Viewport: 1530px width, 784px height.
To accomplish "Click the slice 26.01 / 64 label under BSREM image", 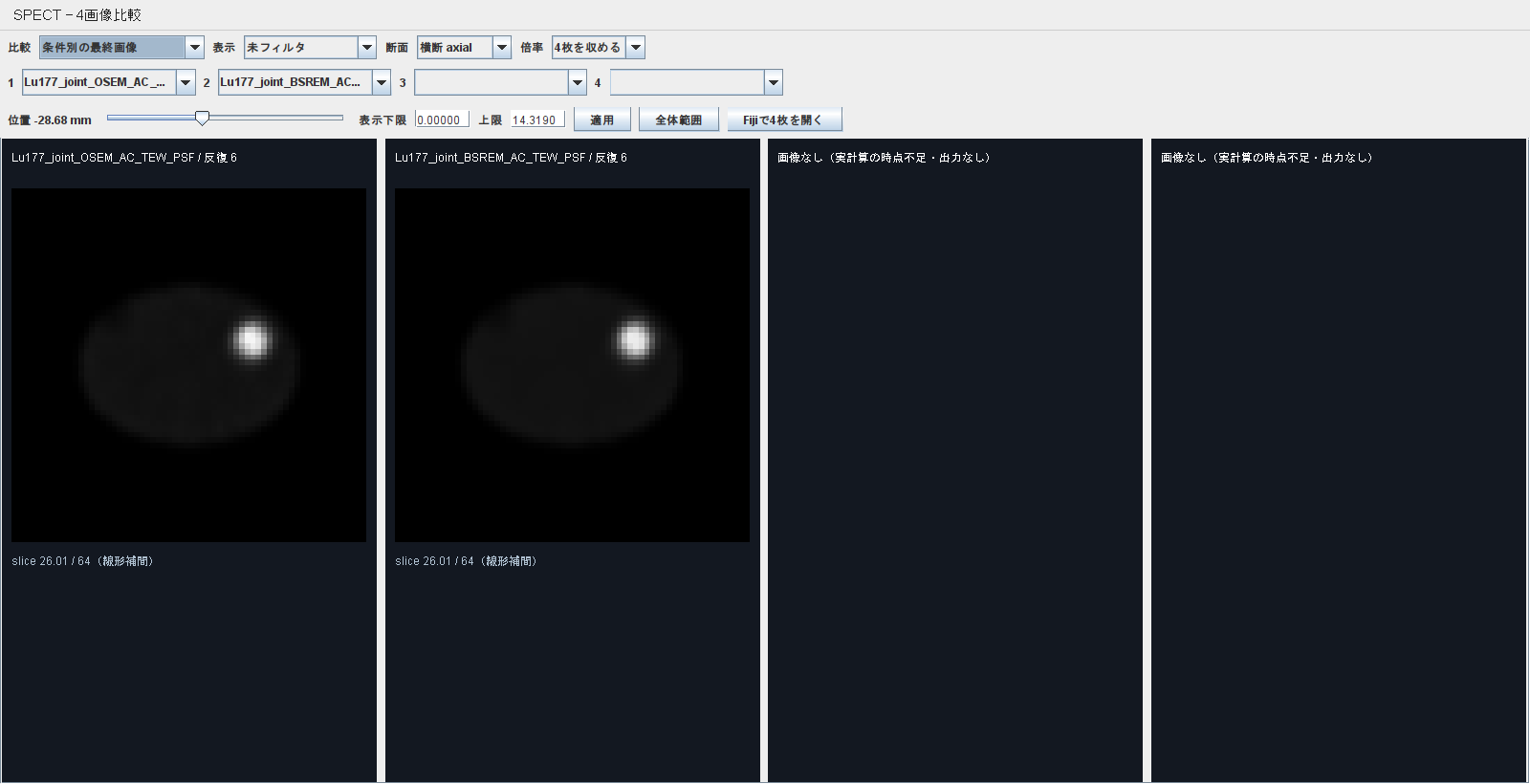I will click(x=466, y=561).
